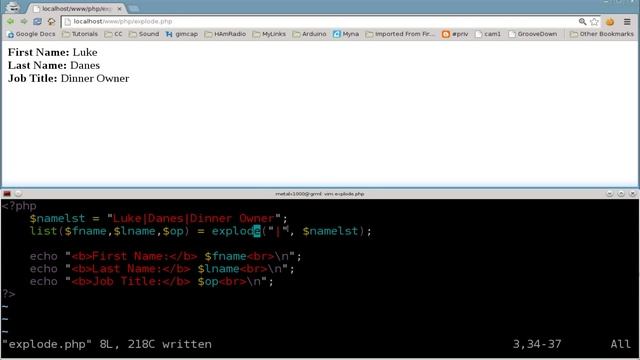
Task: Open the MyLinks bookmark folder
Action: [269, 34]
